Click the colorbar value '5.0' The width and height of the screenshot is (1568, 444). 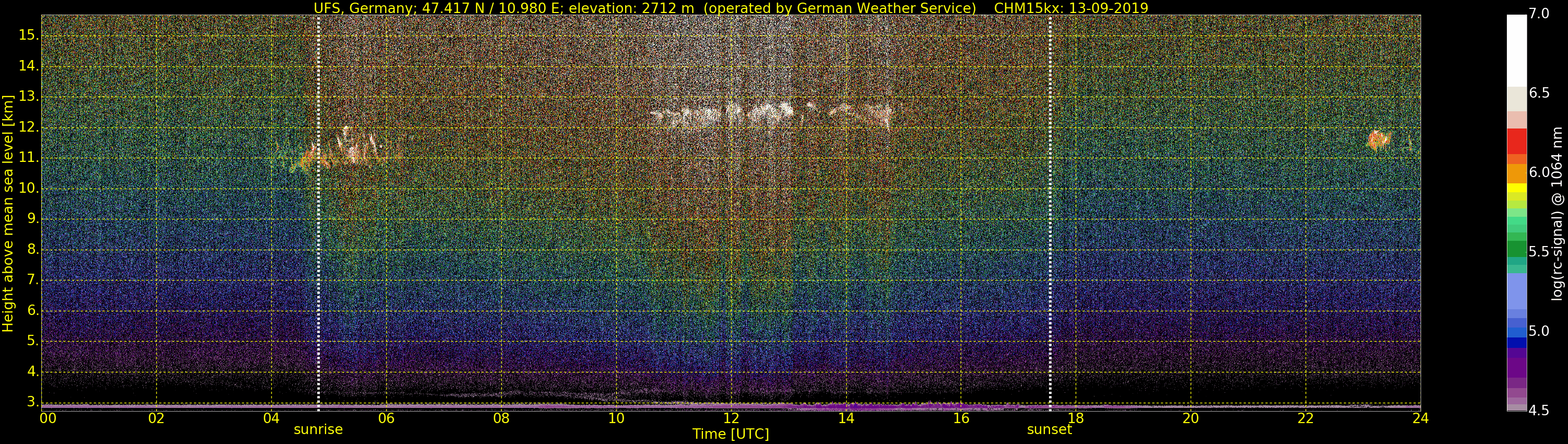[x=1539, y=332]
